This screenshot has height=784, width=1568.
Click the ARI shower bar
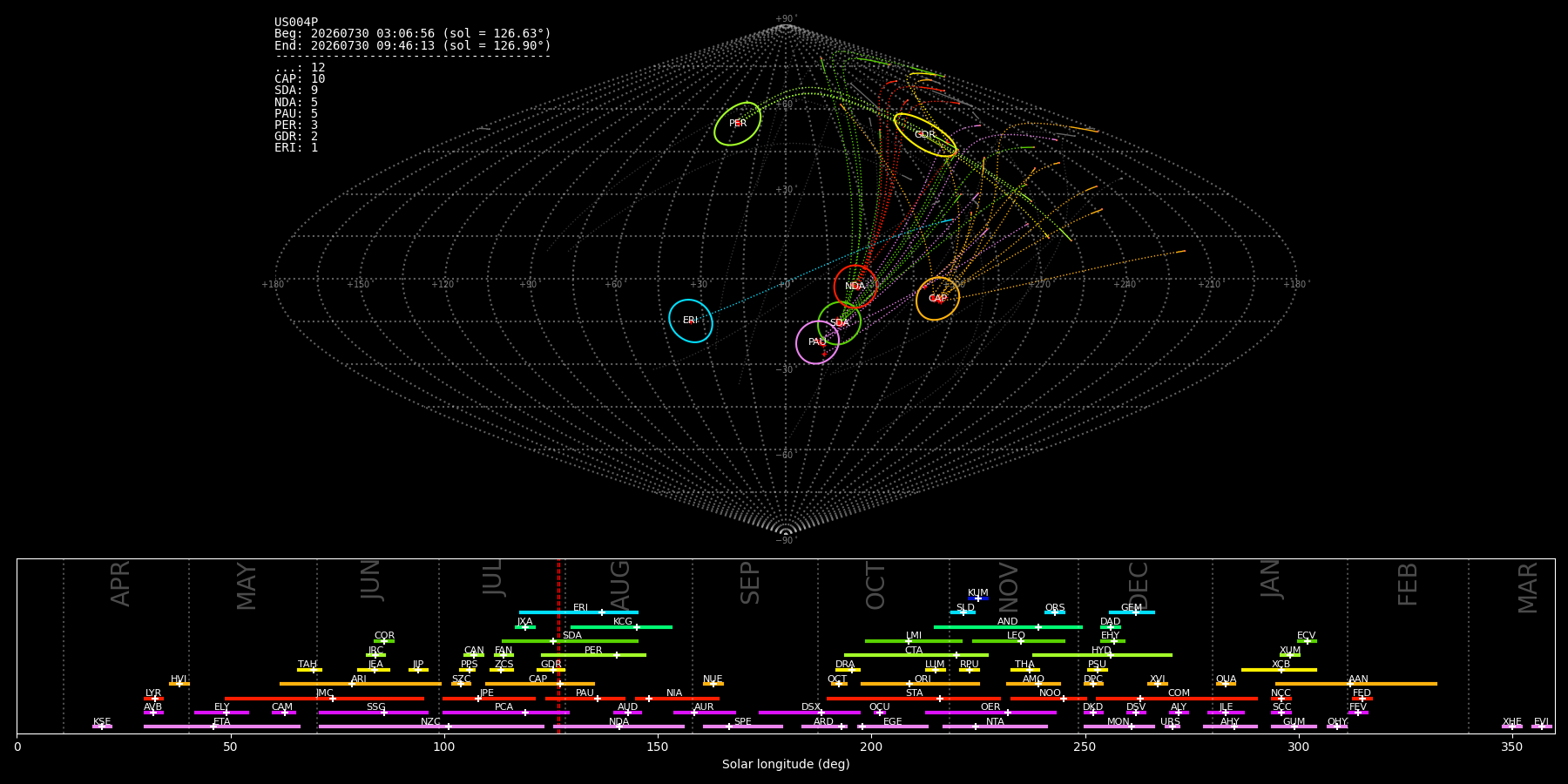point(360,684)
